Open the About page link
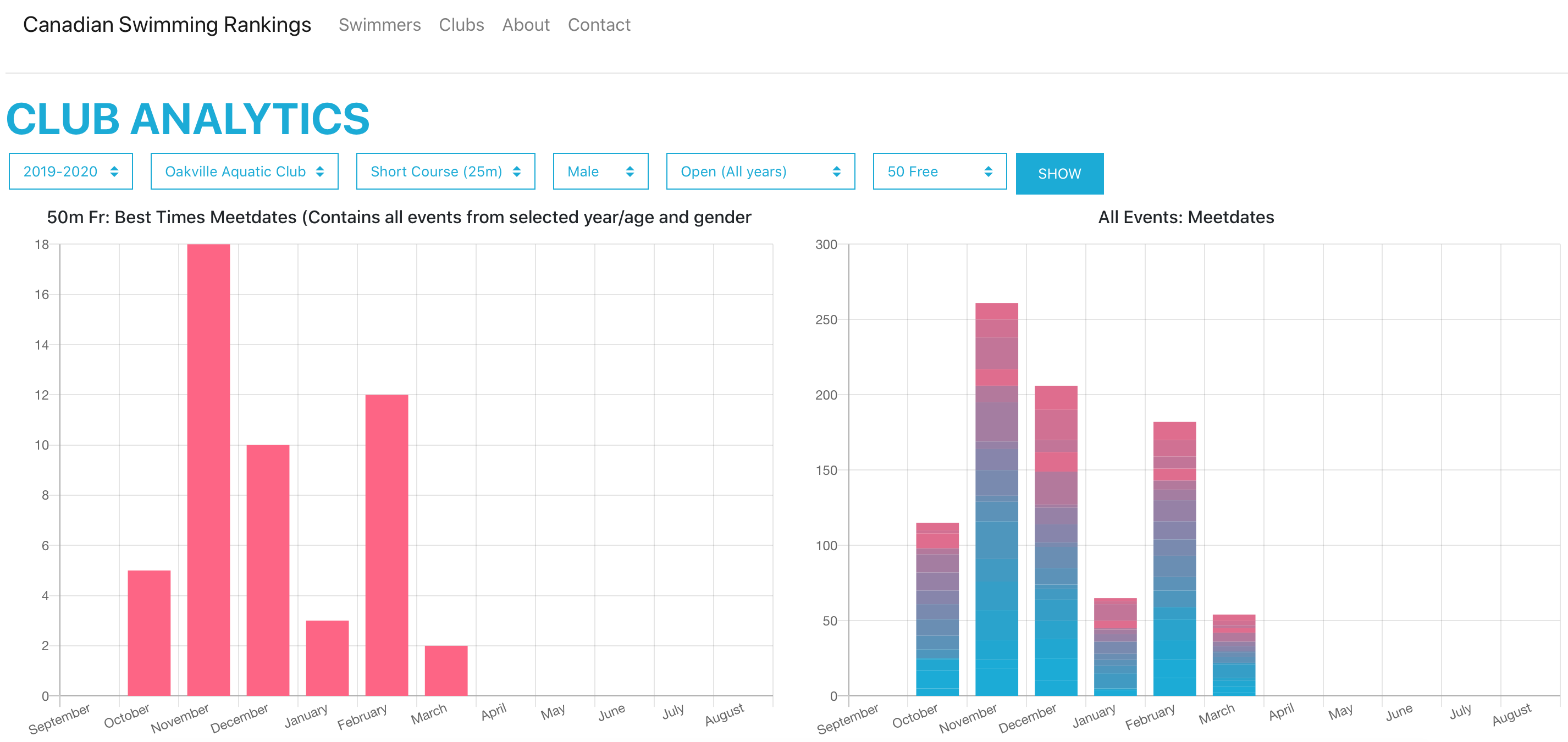The image size is (1568, 742). point(525,25)
